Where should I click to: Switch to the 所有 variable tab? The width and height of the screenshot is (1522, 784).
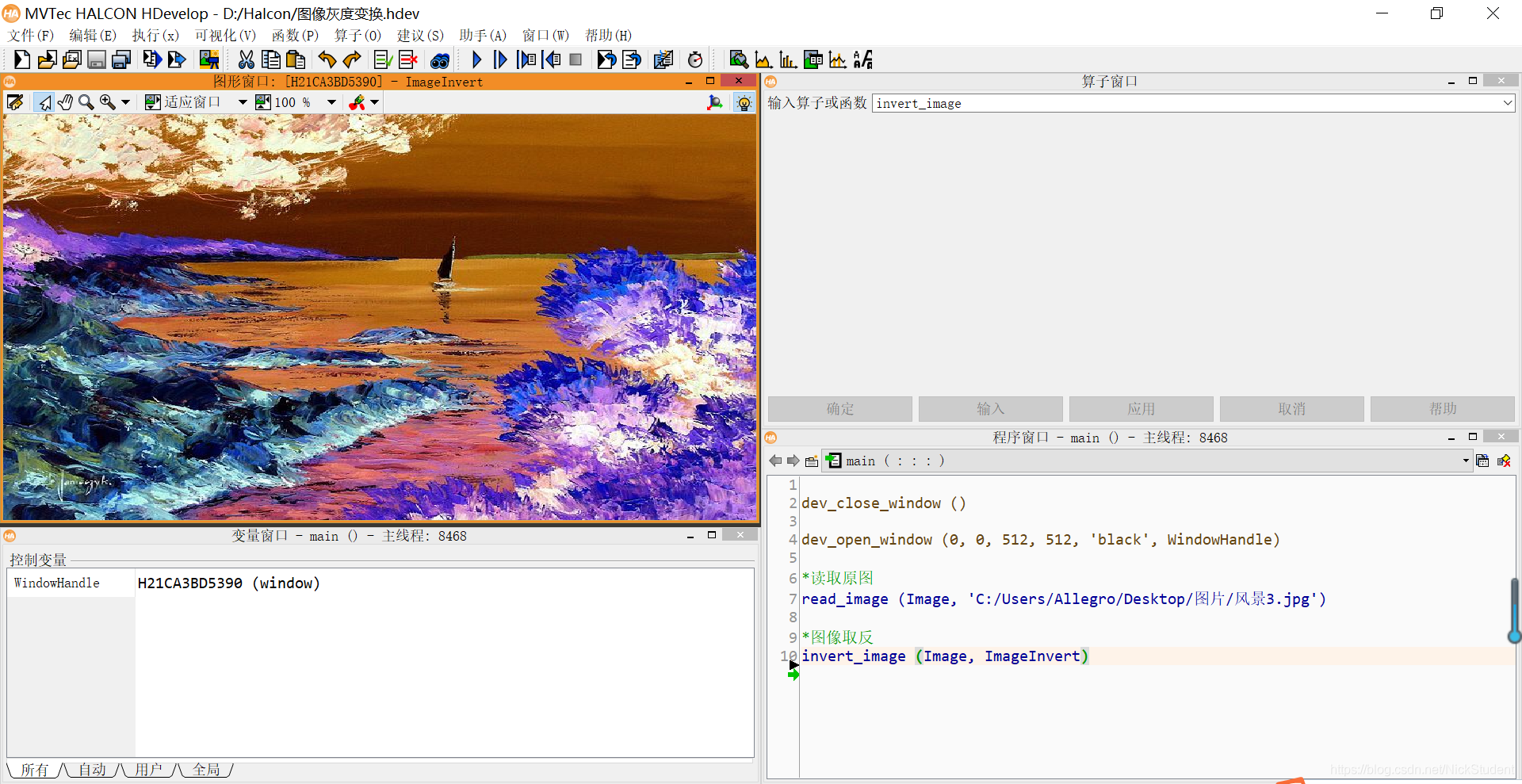35,769
